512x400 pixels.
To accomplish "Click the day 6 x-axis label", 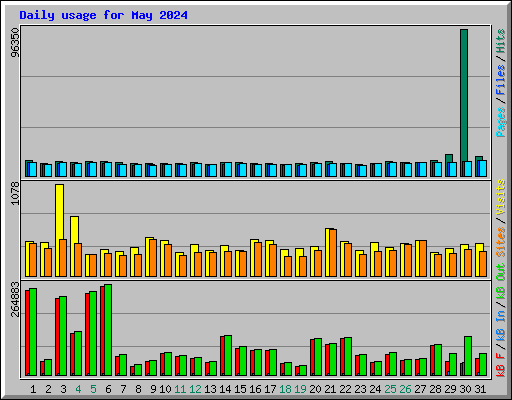I will 108,389.
